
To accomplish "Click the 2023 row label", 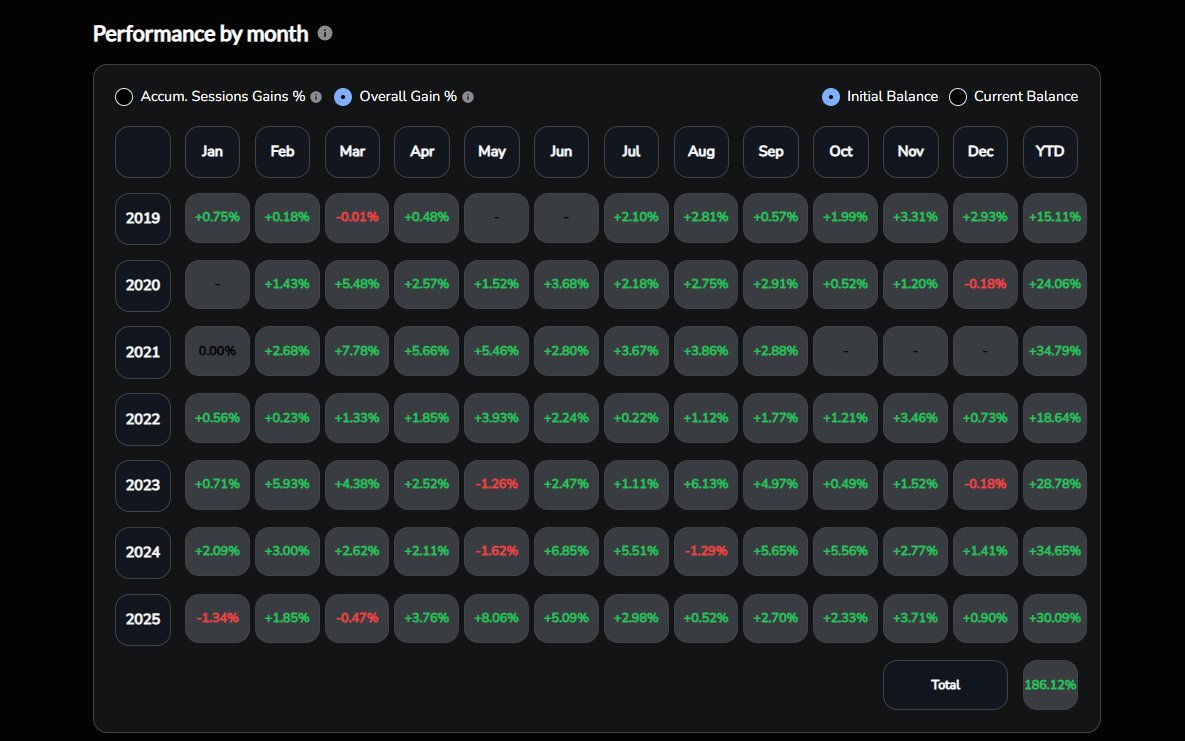I will click(x=143, y=485).
